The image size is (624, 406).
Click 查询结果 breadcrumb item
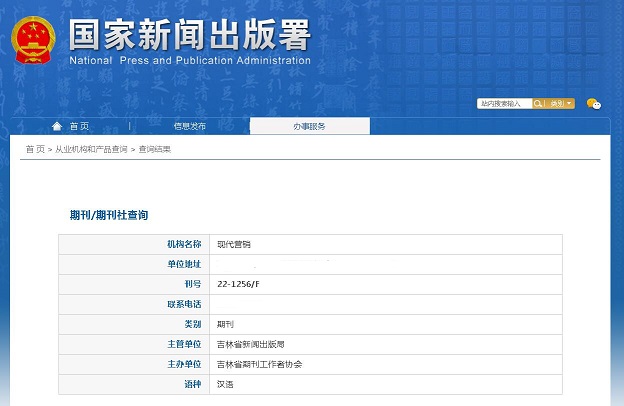point(155,149)
